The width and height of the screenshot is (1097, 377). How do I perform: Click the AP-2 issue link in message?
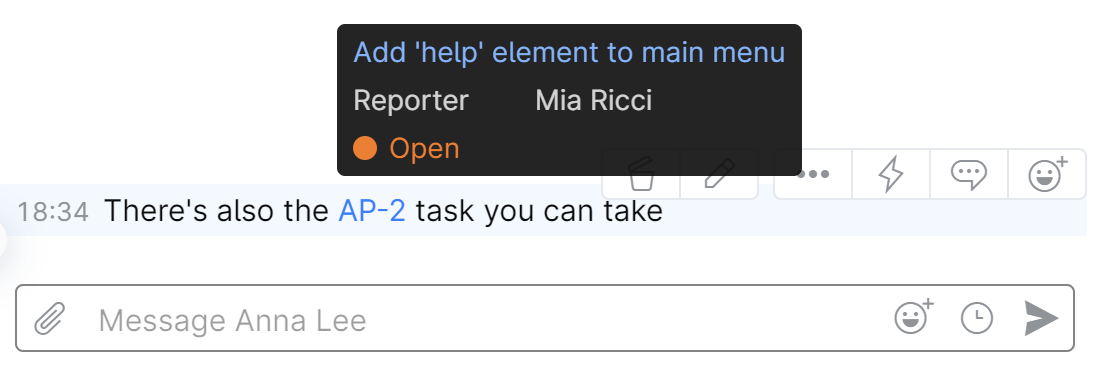(371, 211)
